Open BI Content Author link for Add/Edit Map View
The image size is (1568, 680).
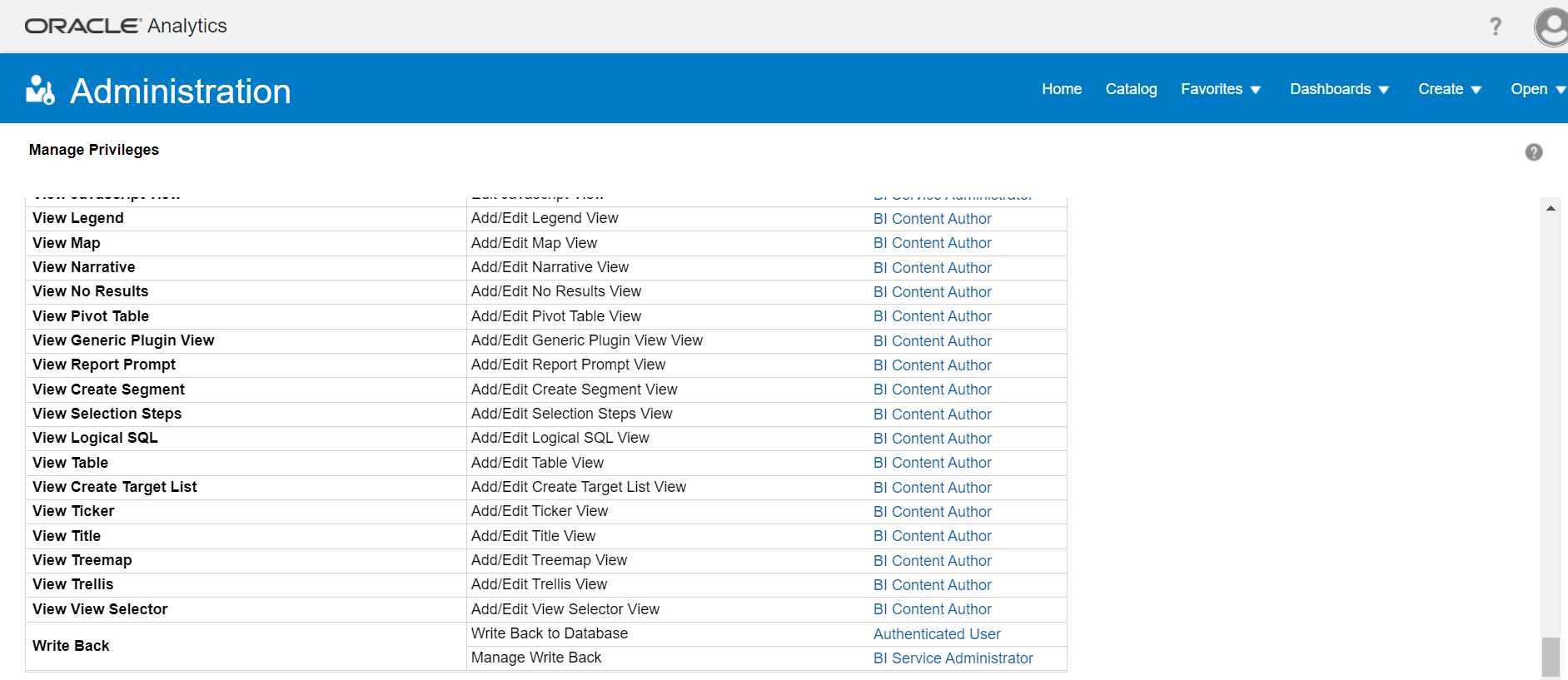point(932,243)
